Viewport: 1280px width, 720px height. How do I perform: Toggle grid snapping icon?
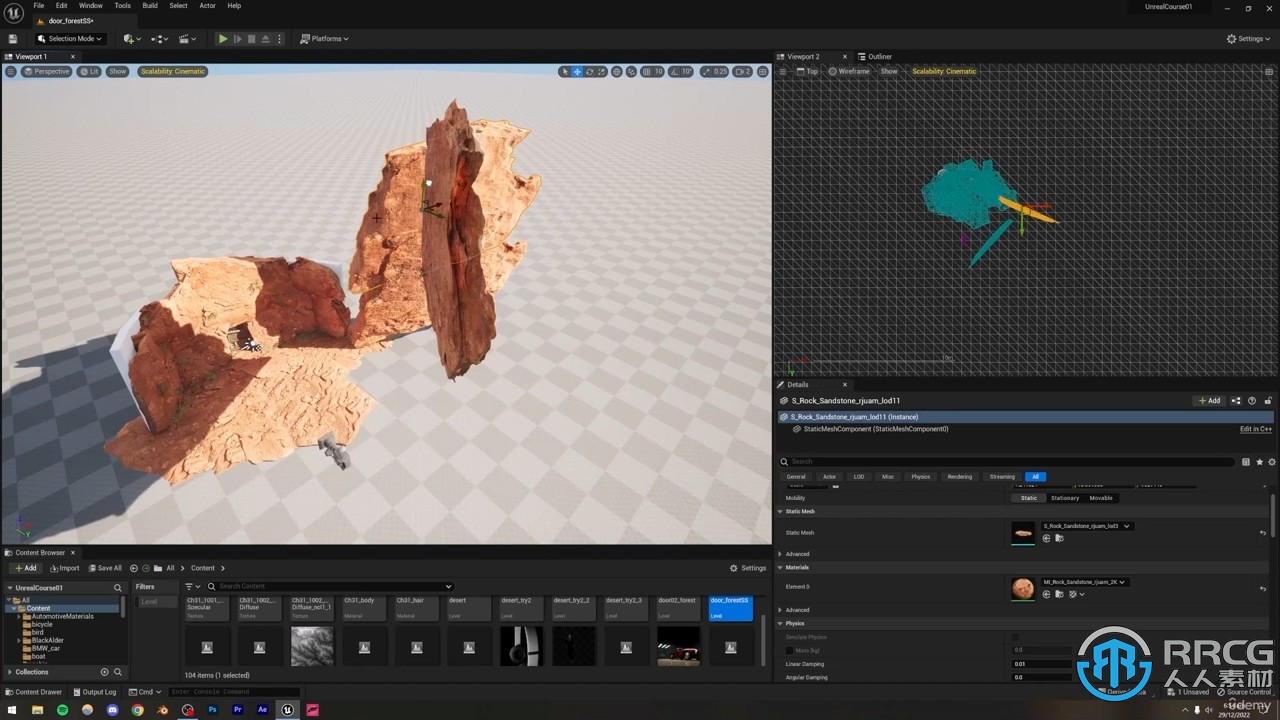pyautogui.click(x=647, y=71)
